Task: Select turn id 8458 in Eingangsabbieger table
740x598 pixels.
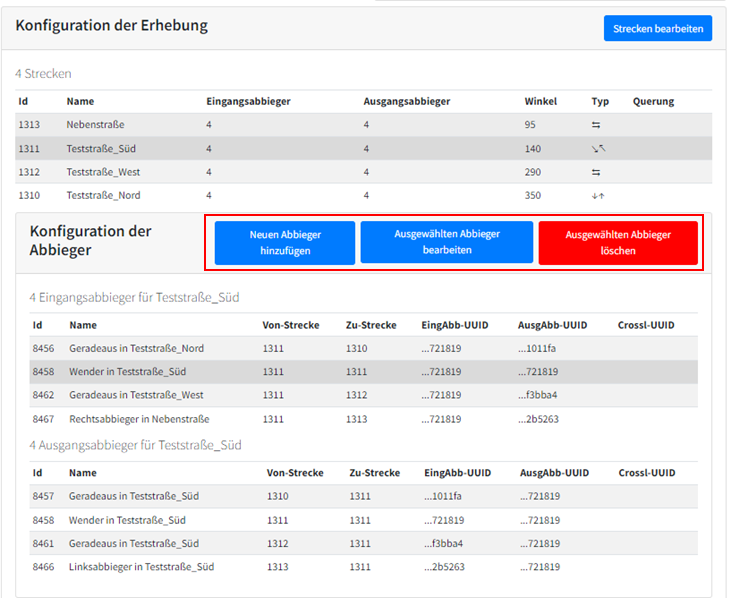Action: tap(43, 372)
